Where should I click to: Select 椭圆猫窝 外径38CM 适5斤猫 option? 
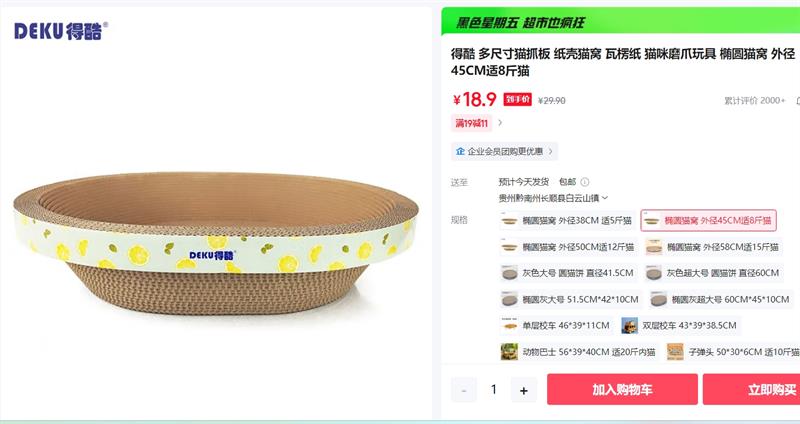(566, 220)
